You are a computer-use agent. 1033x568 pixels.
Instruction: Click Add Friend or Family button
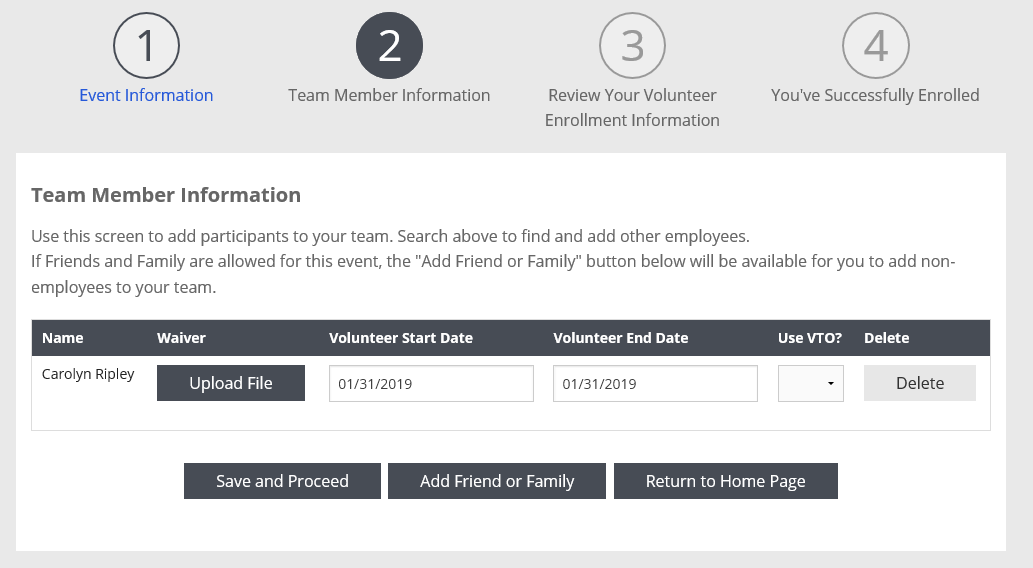pos(497,481)
